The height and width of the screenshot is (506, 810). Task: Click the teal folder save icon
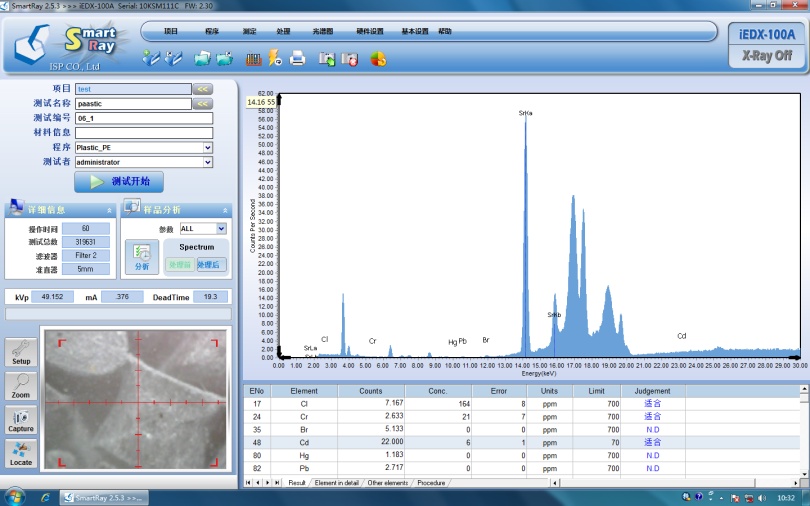225,58
